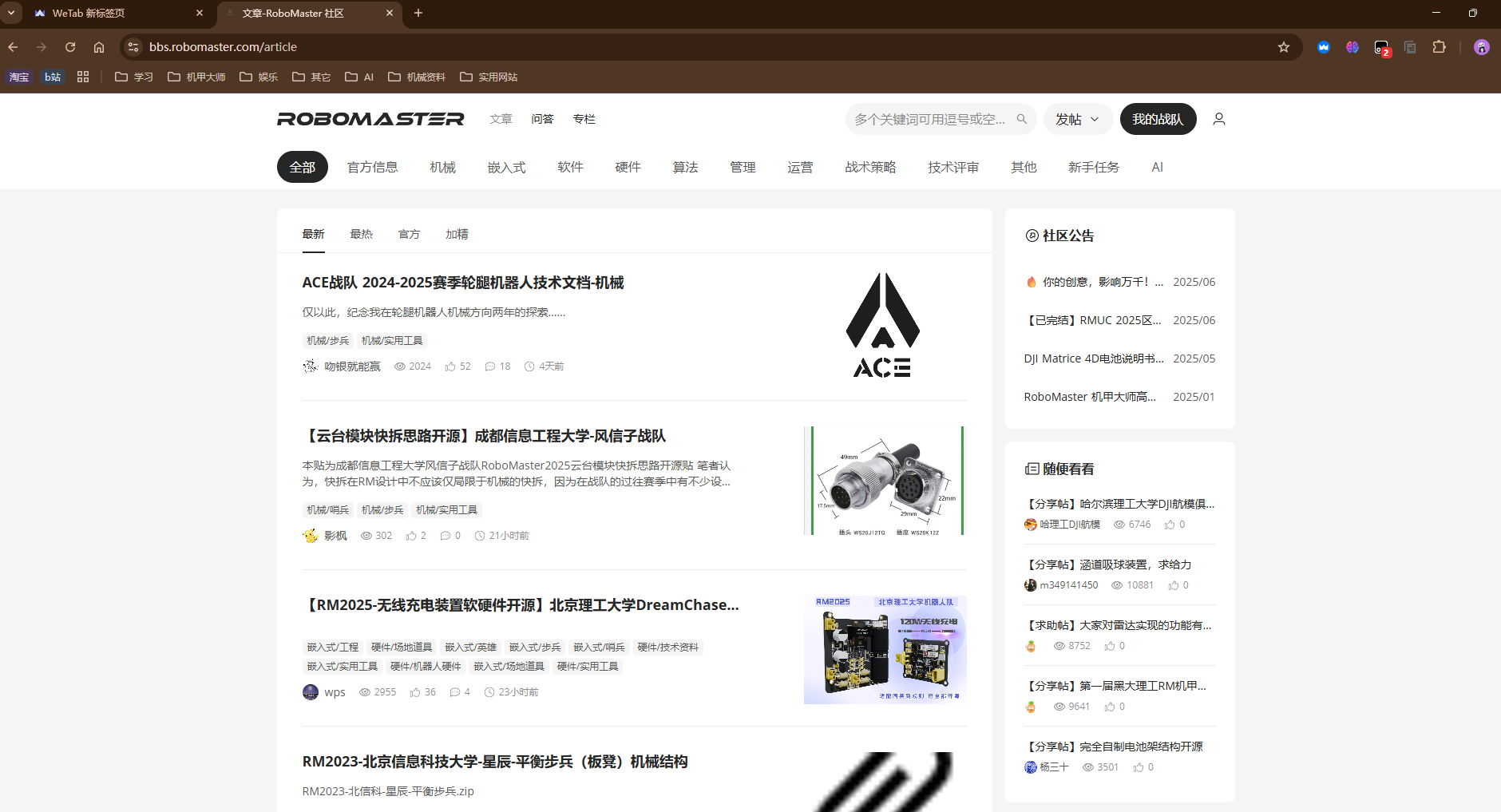Open article 云台模块快拆思路开源

(x=484, y=436)
